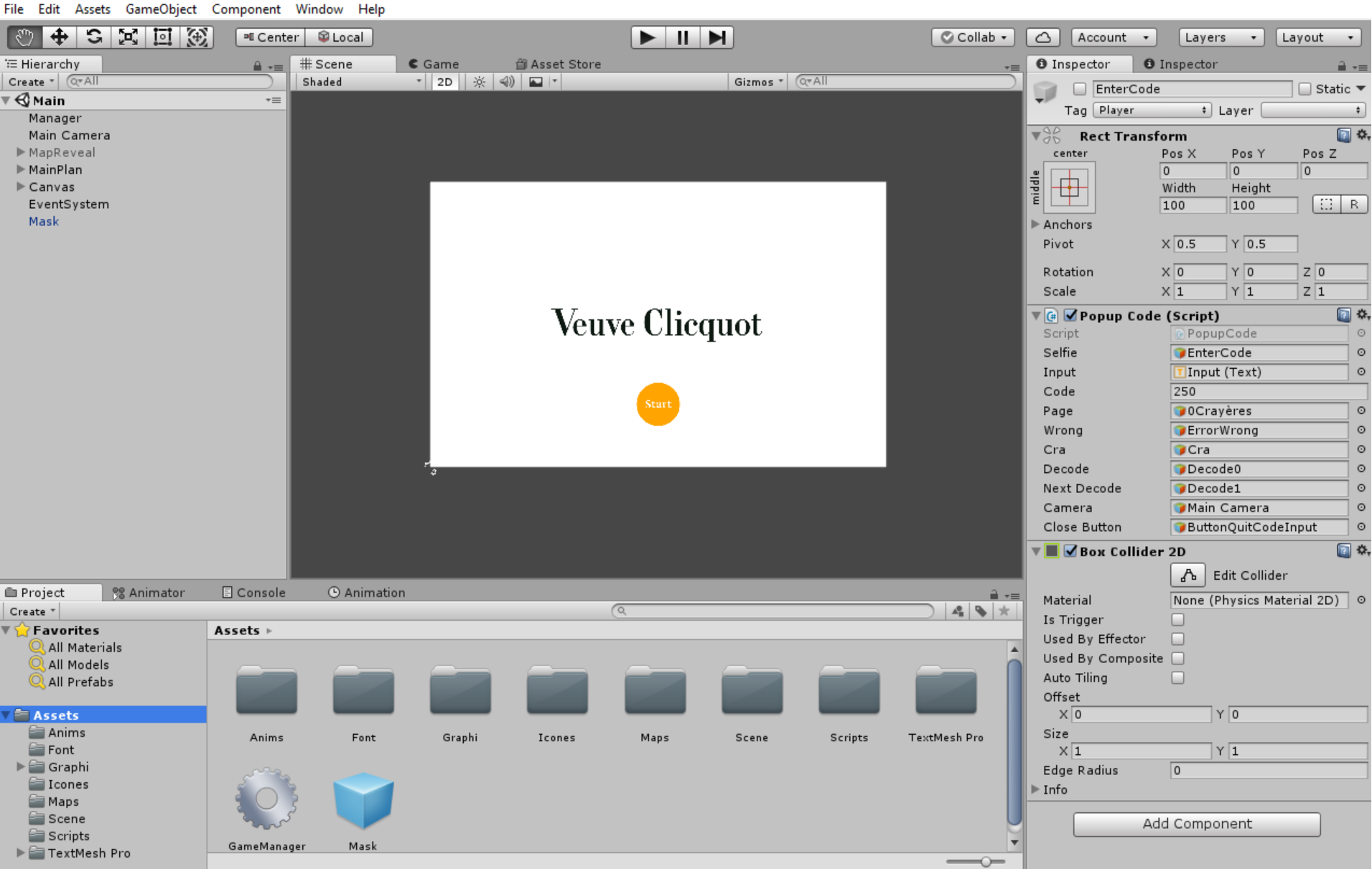Toggle 2D scene view mode

444,82
